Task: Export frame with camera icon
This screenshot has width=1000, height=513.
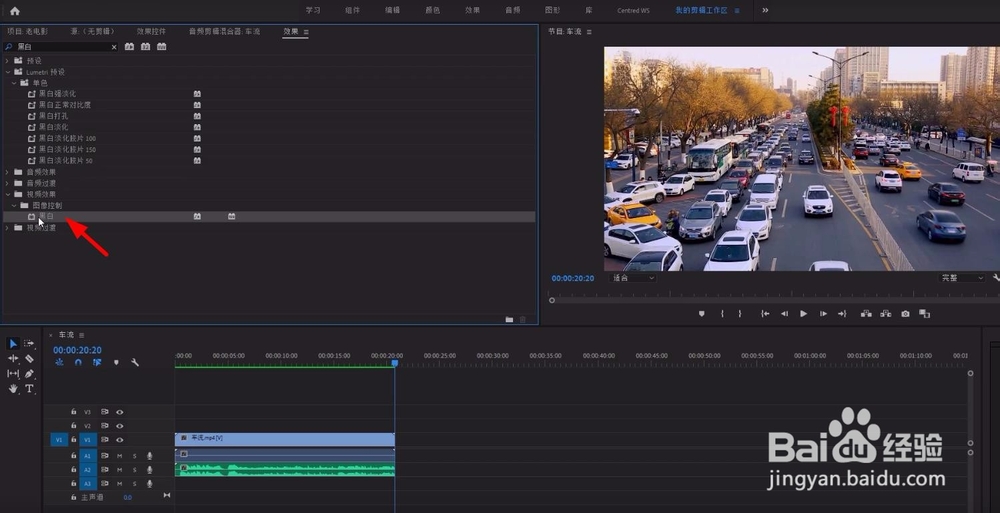Action: click(905, 314)
